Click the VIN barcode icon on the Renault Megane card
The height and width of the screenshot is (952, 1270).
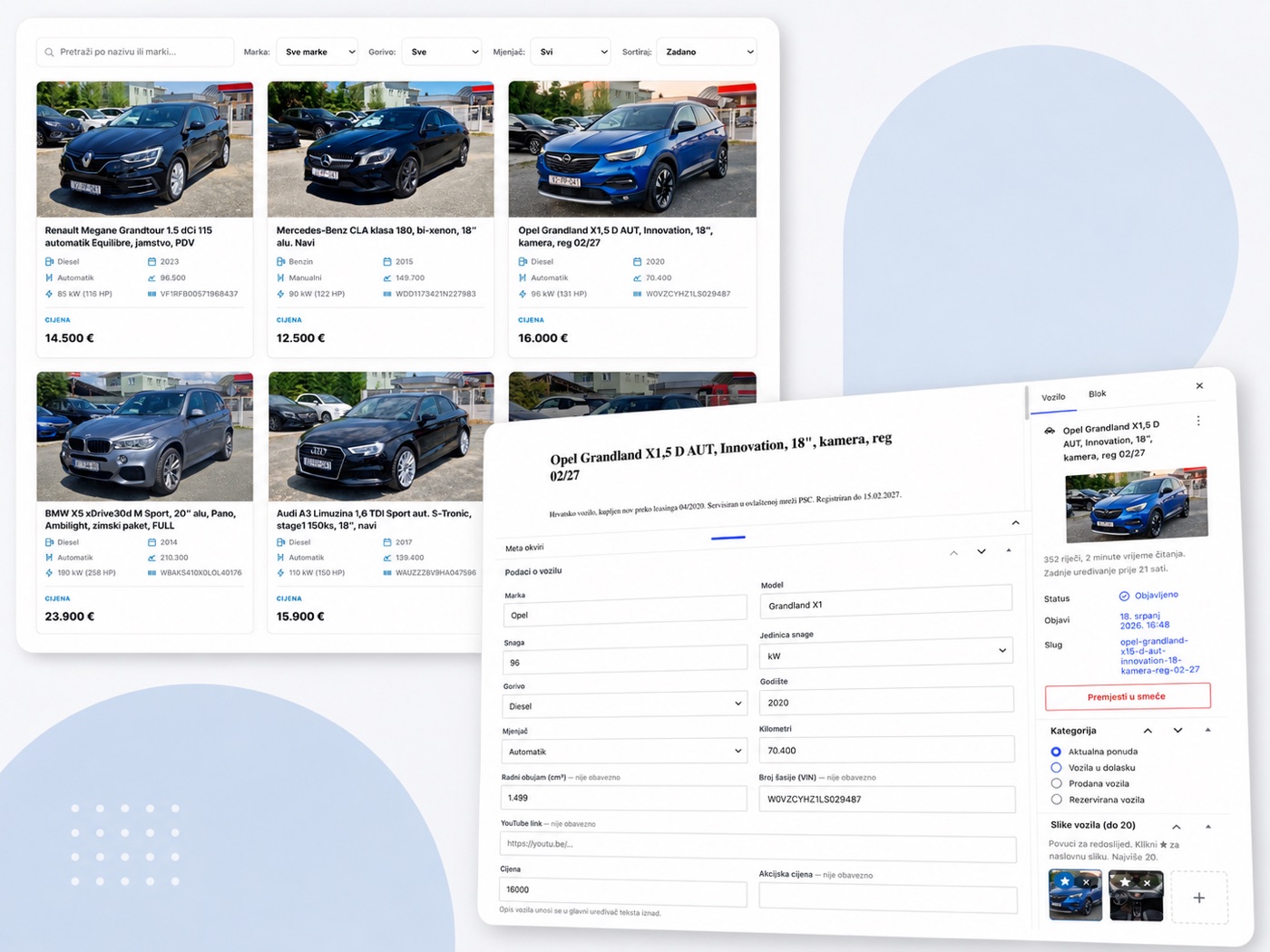click(151, 294)
